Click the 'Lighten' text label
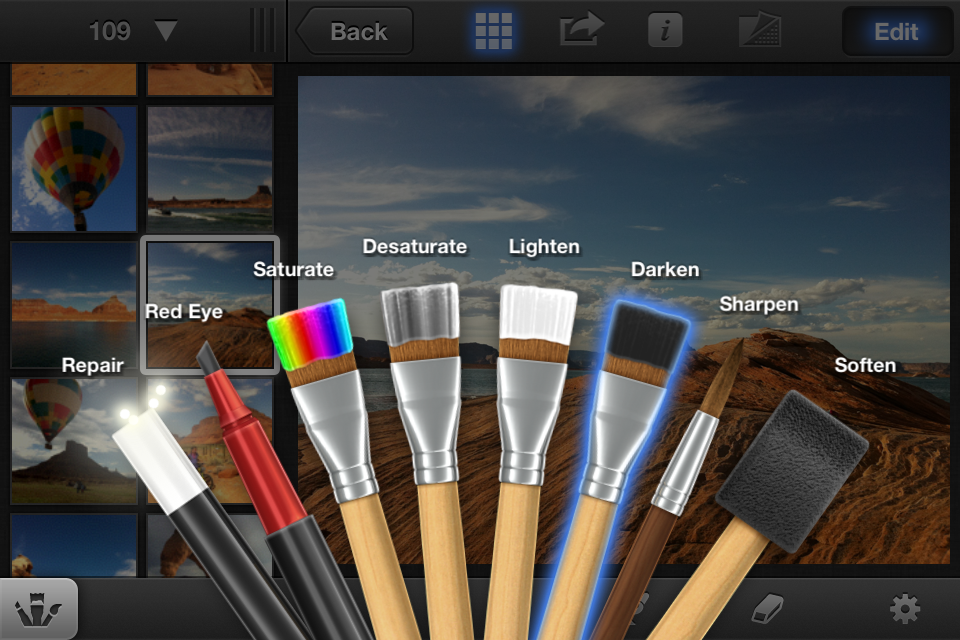Screen dimensions: 960x640 tap(544, 246)
